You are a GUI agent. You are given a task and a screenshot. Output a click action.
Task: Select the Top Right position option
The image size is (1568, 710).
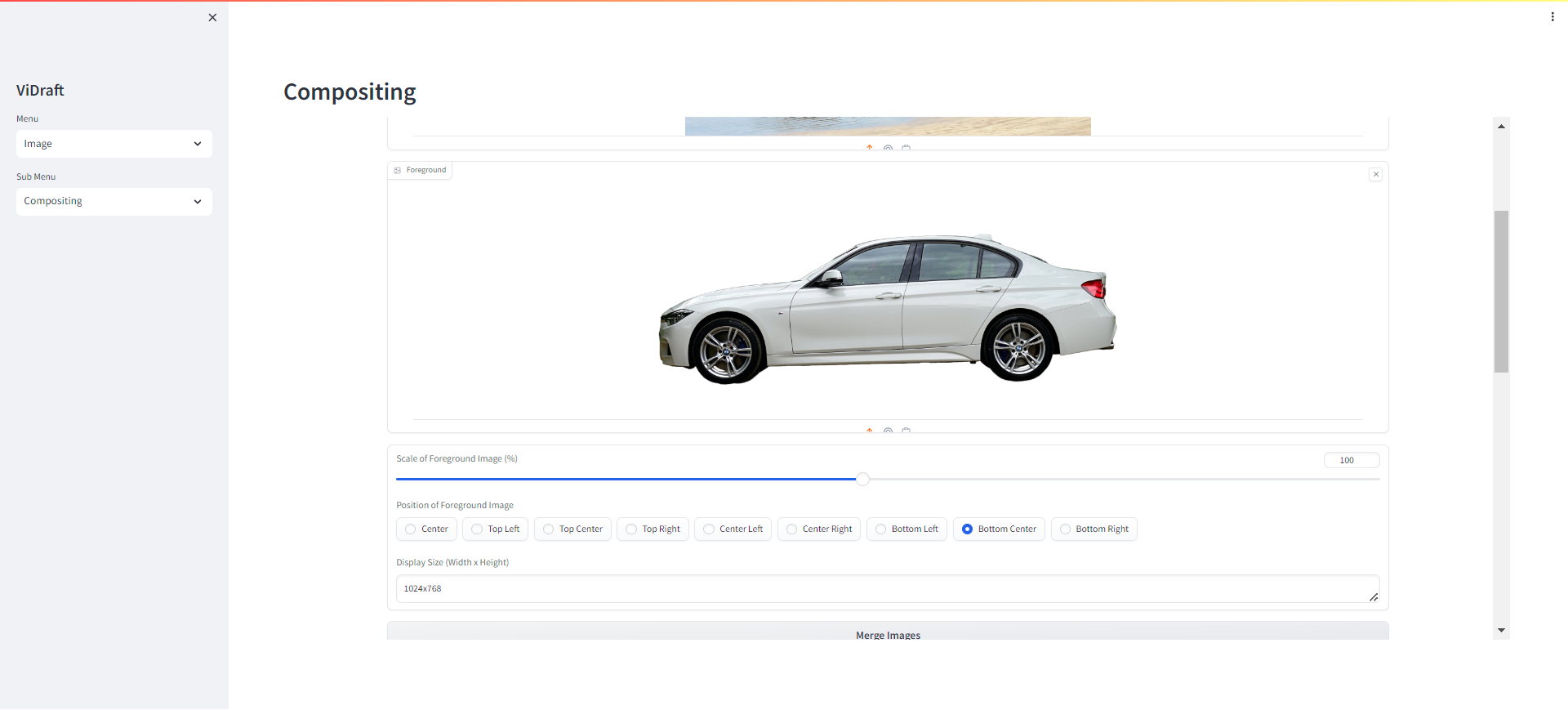(653, 529)
